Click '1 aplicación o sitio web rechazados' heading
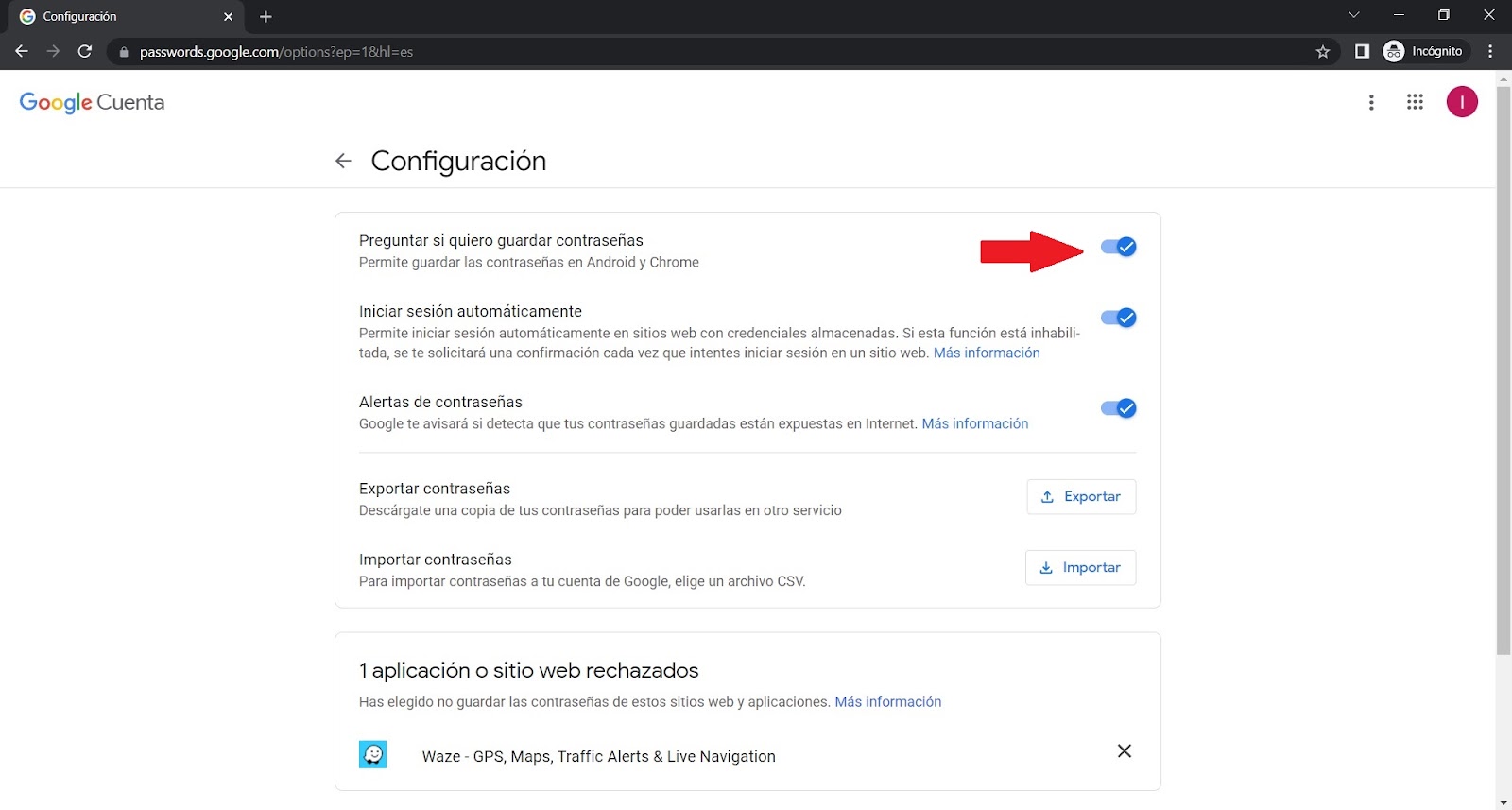Image resolution: width=1512 pixels, height=810 pixels. click(x=528, y=670)
